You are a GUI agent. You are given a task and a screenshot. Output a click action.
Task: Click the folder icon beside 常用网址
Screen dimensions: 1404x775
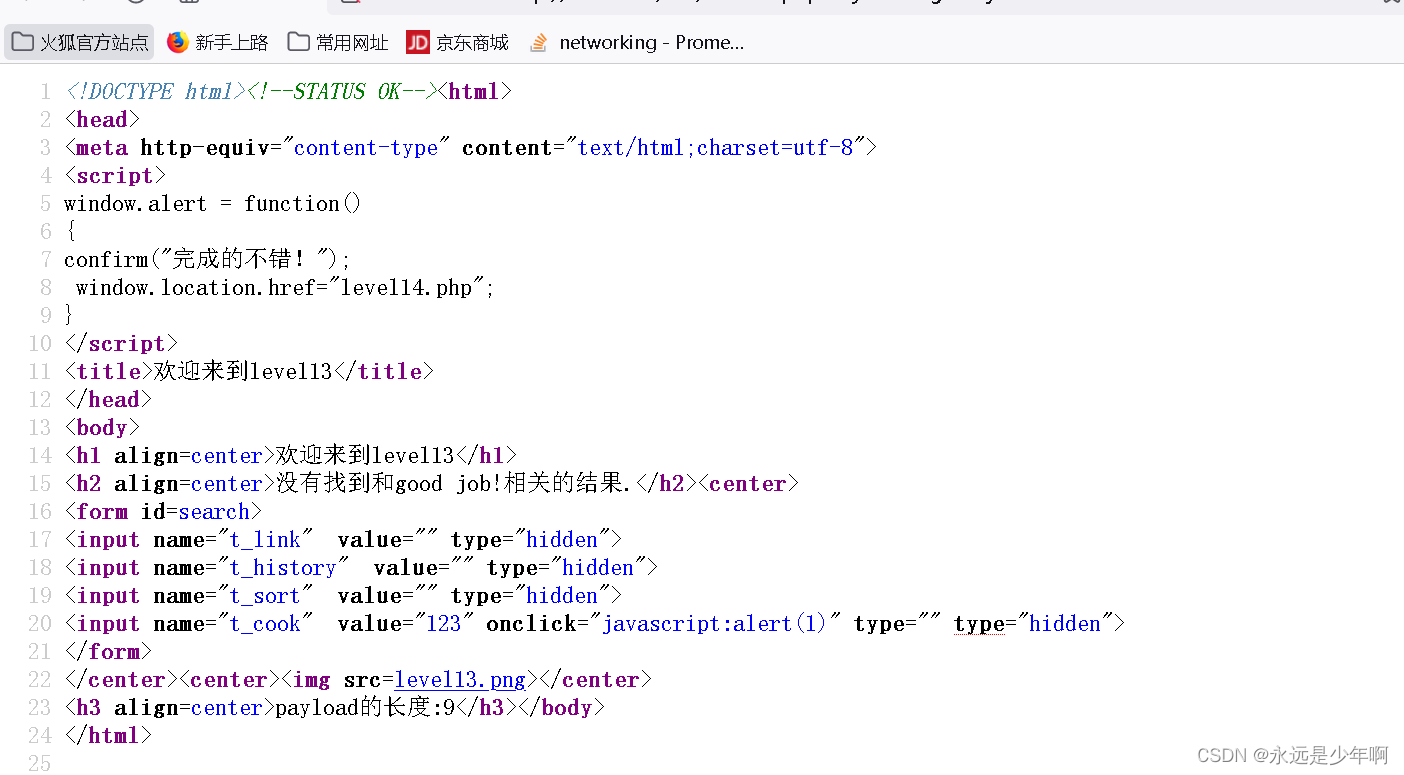[298, 42]
